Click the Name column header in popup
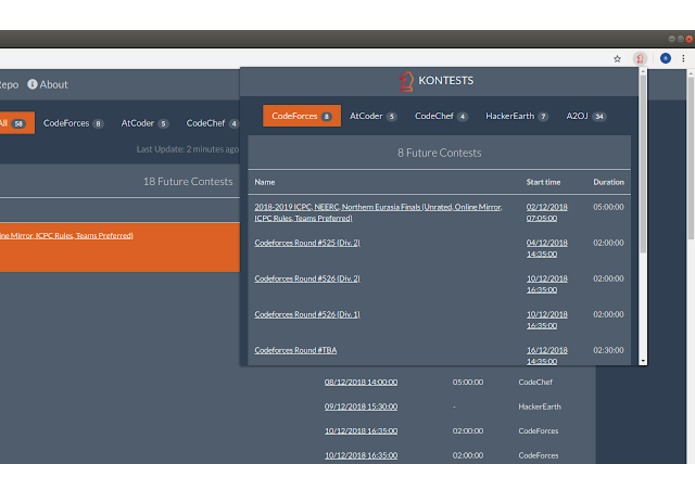The width and height of the screenshot is (695, 494). tap(265, 182)
